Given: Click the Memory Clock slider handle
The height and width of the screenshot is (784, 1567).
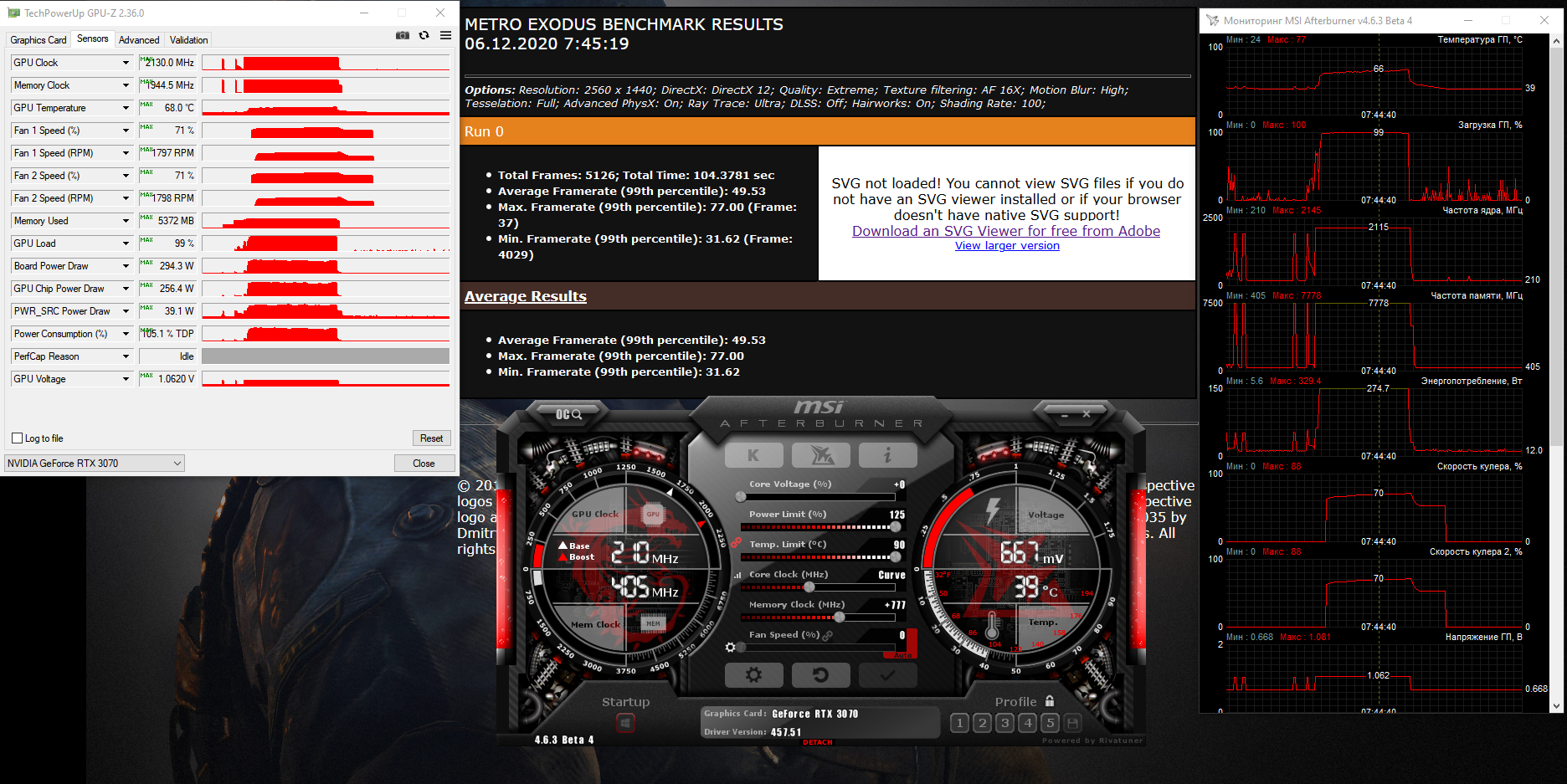Looking at the screenshot, I should pyautogui.click(x=839, y=617).
